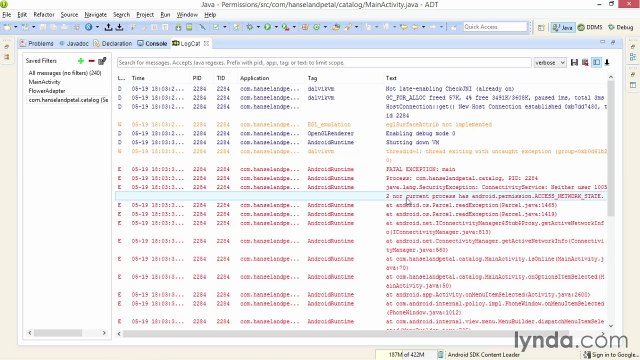Select the 'Shutting down VM' log row
Viewport: 640px width, 360px height.
tap(361, 142)
